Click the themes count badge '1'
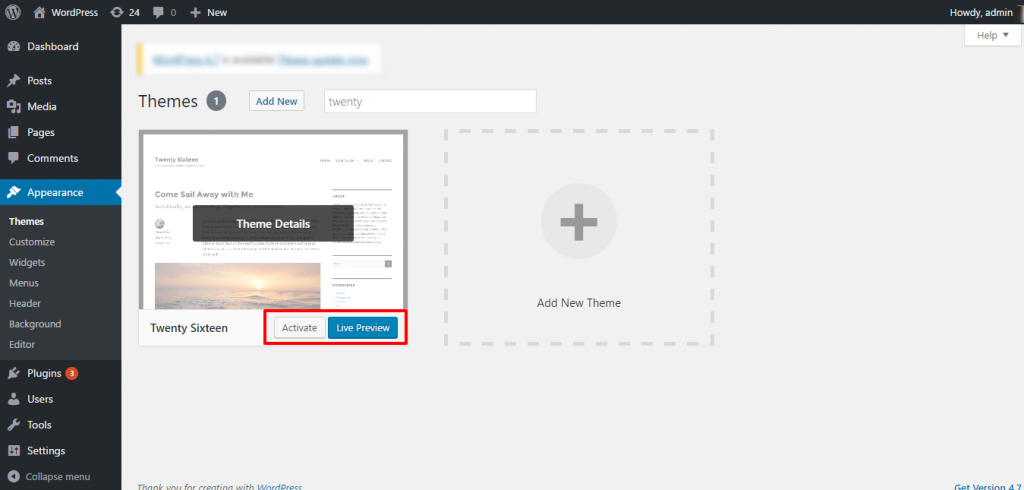1024x490 pixels. click(216, 101)
